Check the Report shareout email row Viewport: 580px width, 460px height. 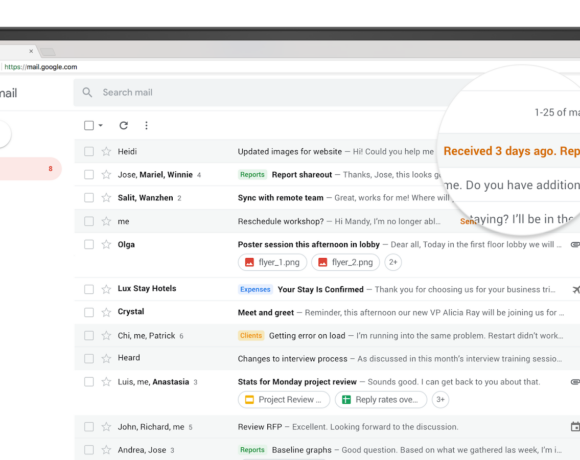tap(89, 175)
